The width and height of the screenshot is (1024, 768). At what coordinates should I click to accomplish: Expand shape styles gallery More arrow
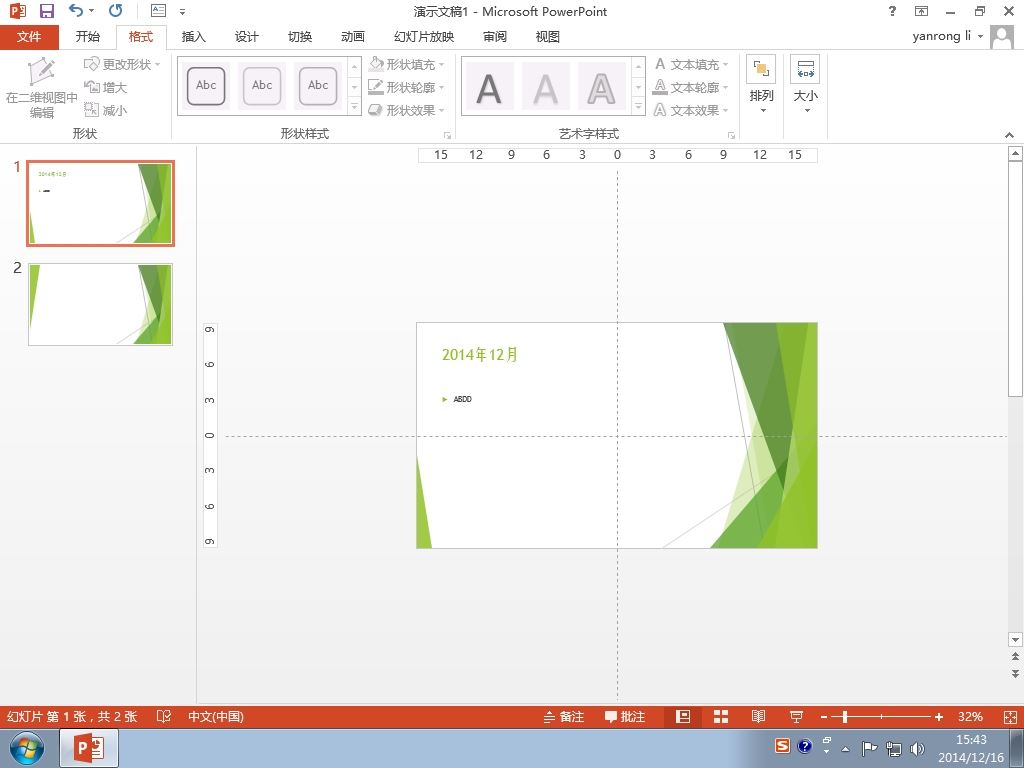click(354, 106)
